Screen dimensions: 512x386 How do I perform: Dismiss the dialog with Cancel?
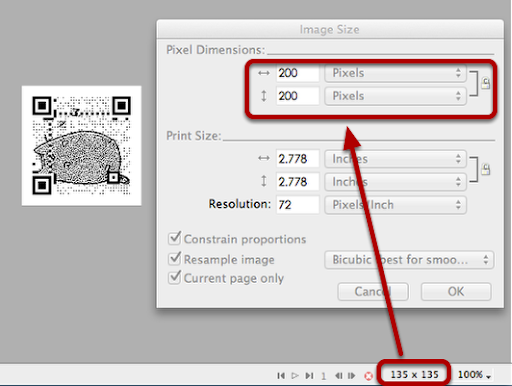point(373,292)
